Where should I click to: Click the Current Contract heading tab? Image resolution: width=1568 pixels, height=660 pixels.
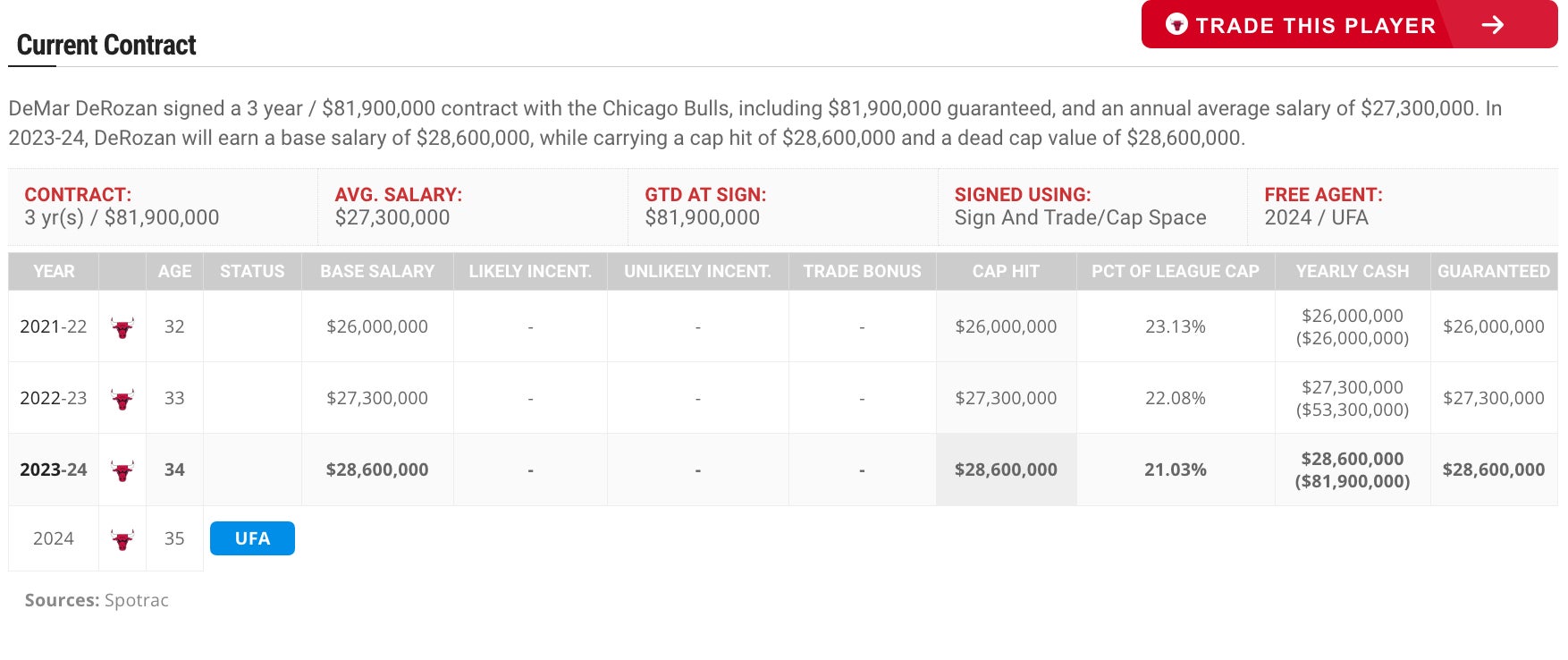tap(106, 46)
